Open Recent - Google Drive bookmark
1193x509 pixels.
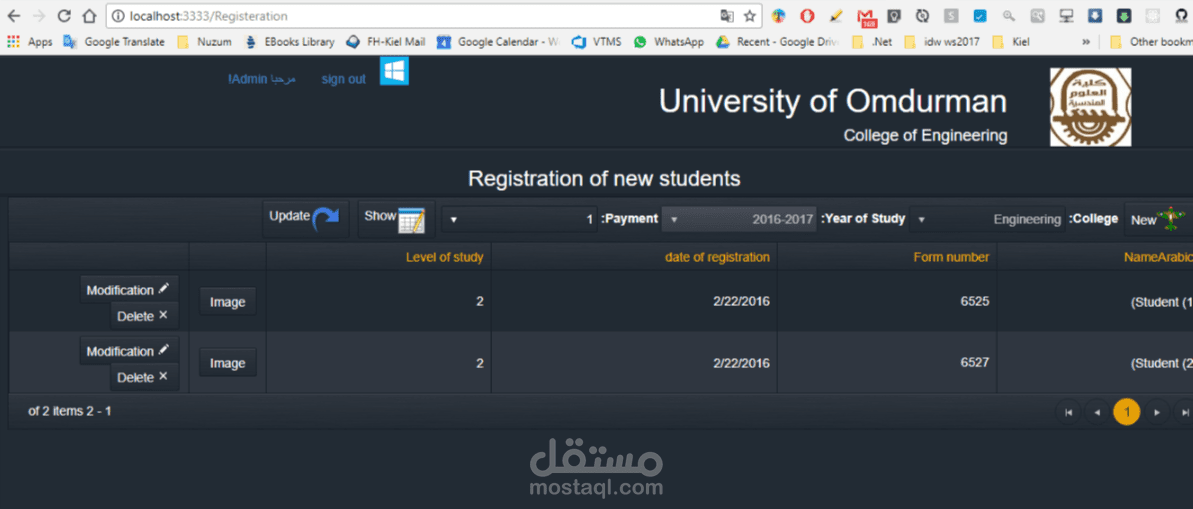click(x=778, y=42)
